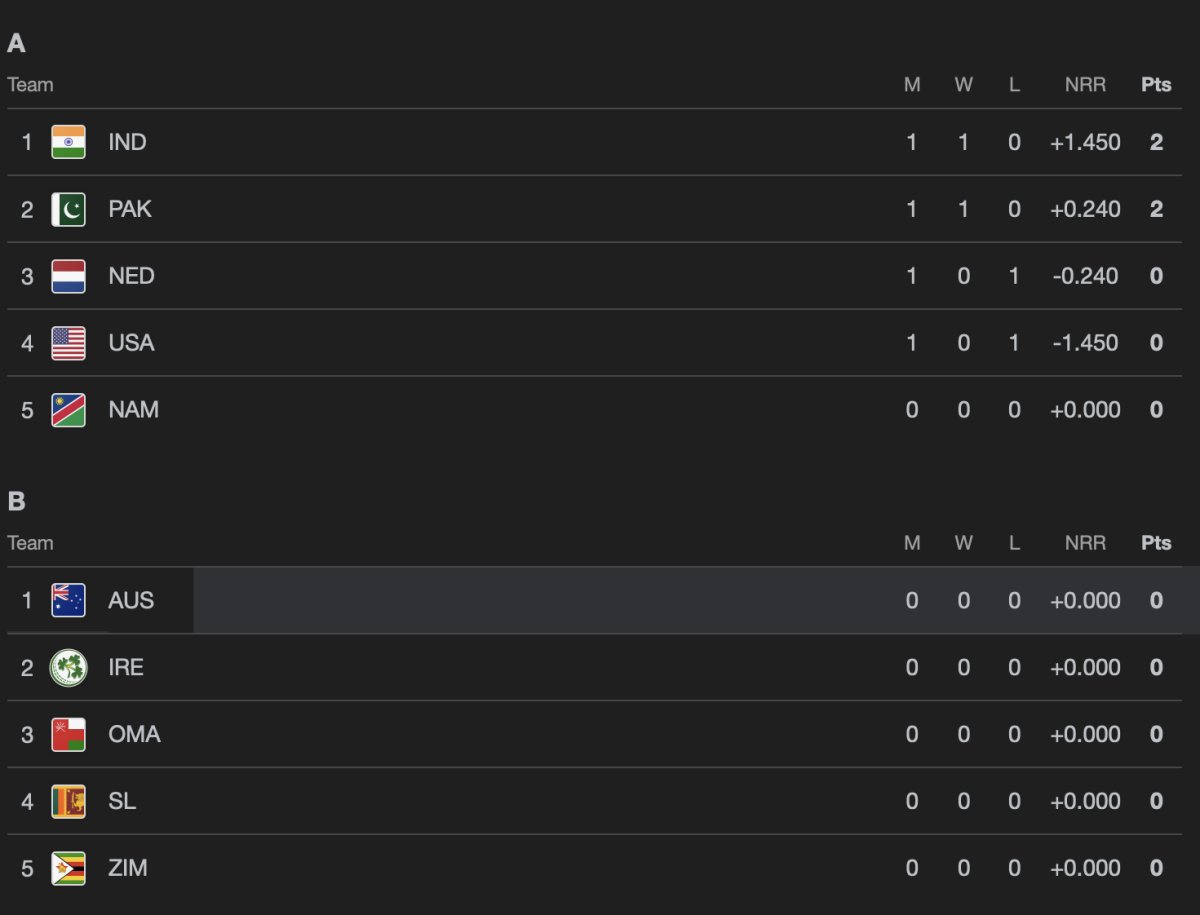This screenshot has width=1200, height=915.
Task: Click the Pts column header in Group B
Action: 1156,543
